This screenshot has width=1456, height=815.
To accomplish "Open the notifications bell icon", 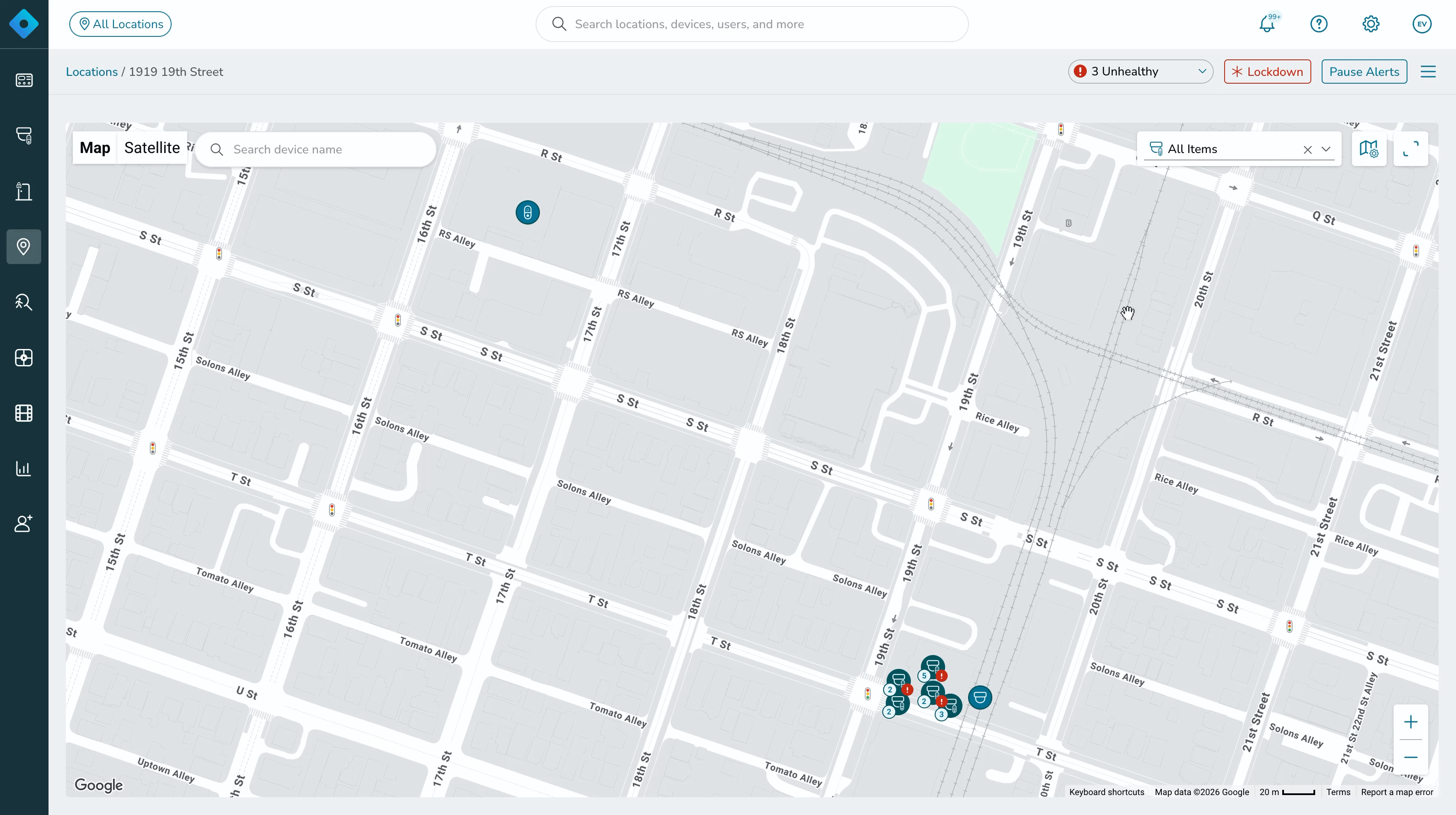I will coord(1267,24).
